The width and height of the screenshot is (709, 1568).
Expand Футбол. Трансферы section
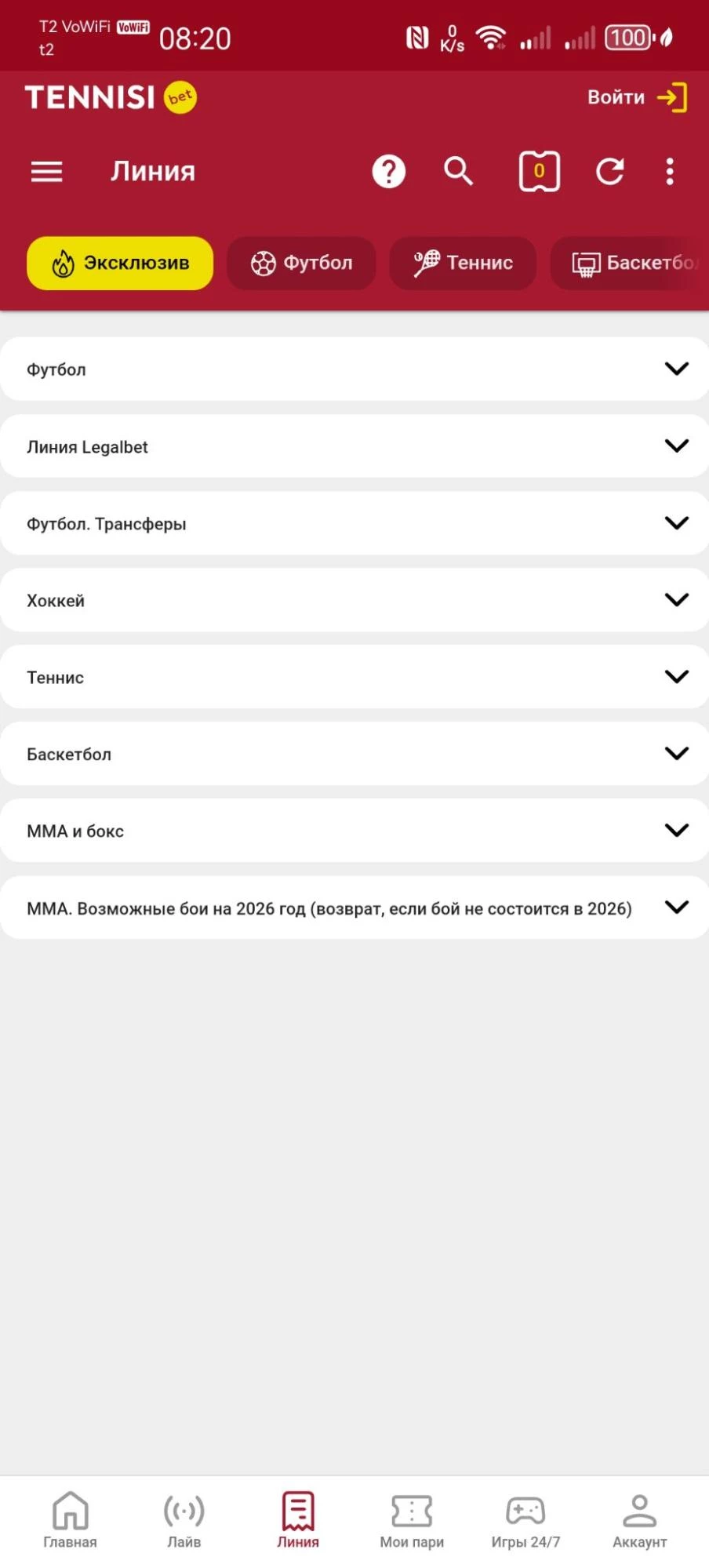[x=354, y=523]
